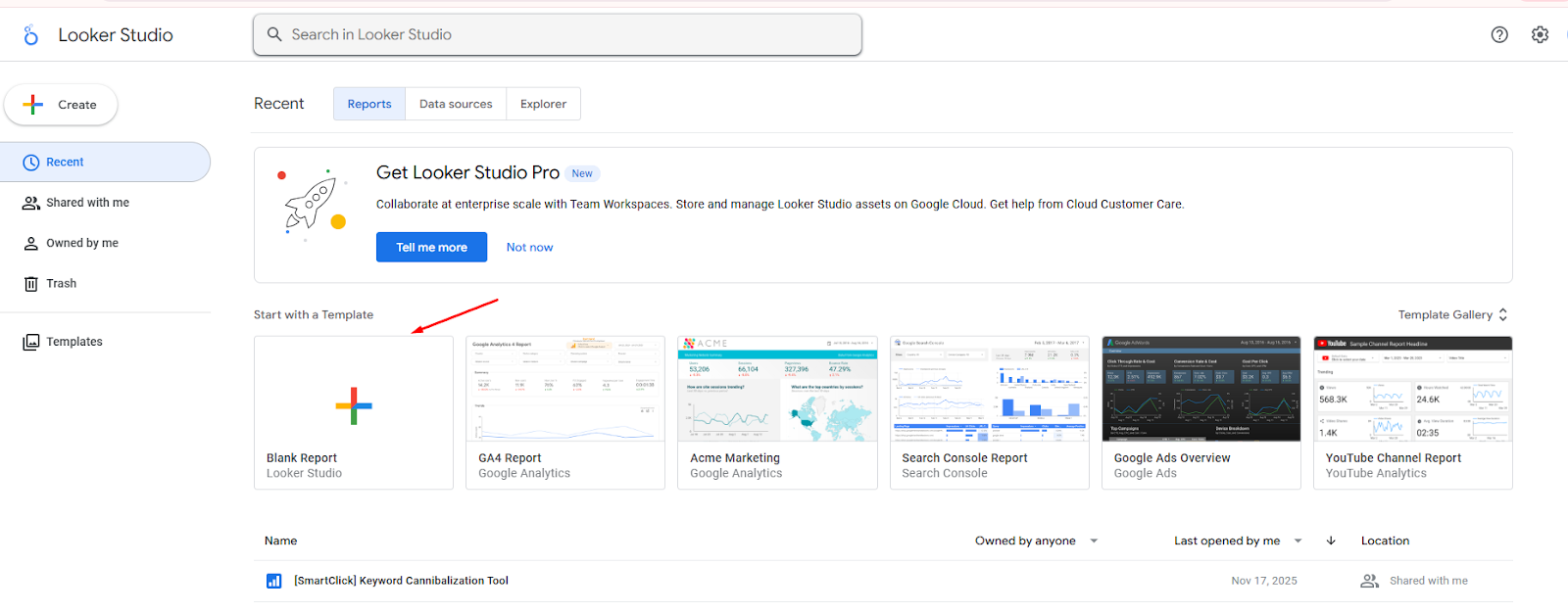Click the Looker Studio title text

coord(116,35)
